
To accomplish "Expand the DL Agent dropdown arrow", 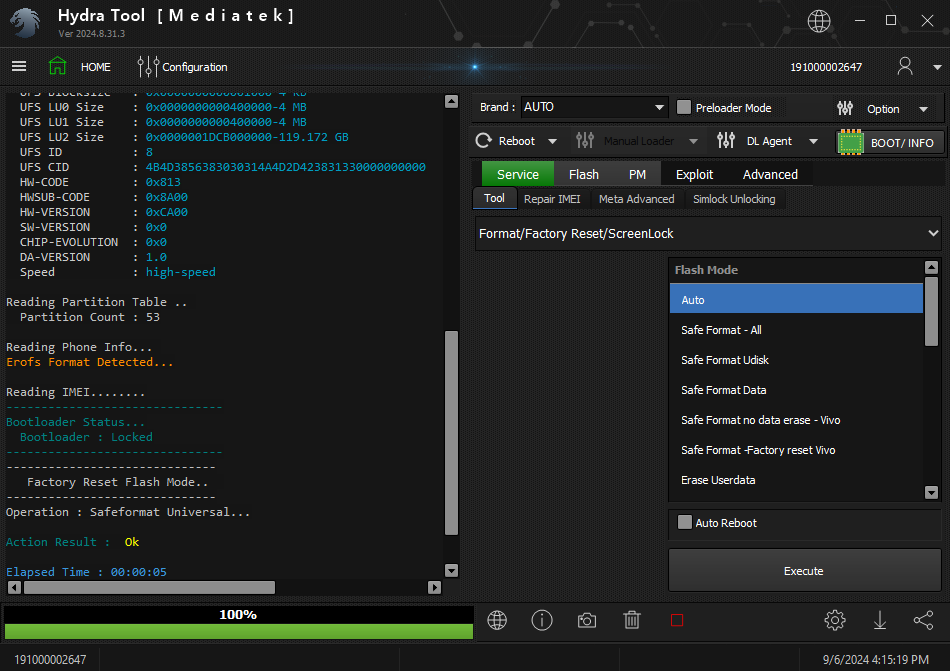I will (x=813, y=141).
